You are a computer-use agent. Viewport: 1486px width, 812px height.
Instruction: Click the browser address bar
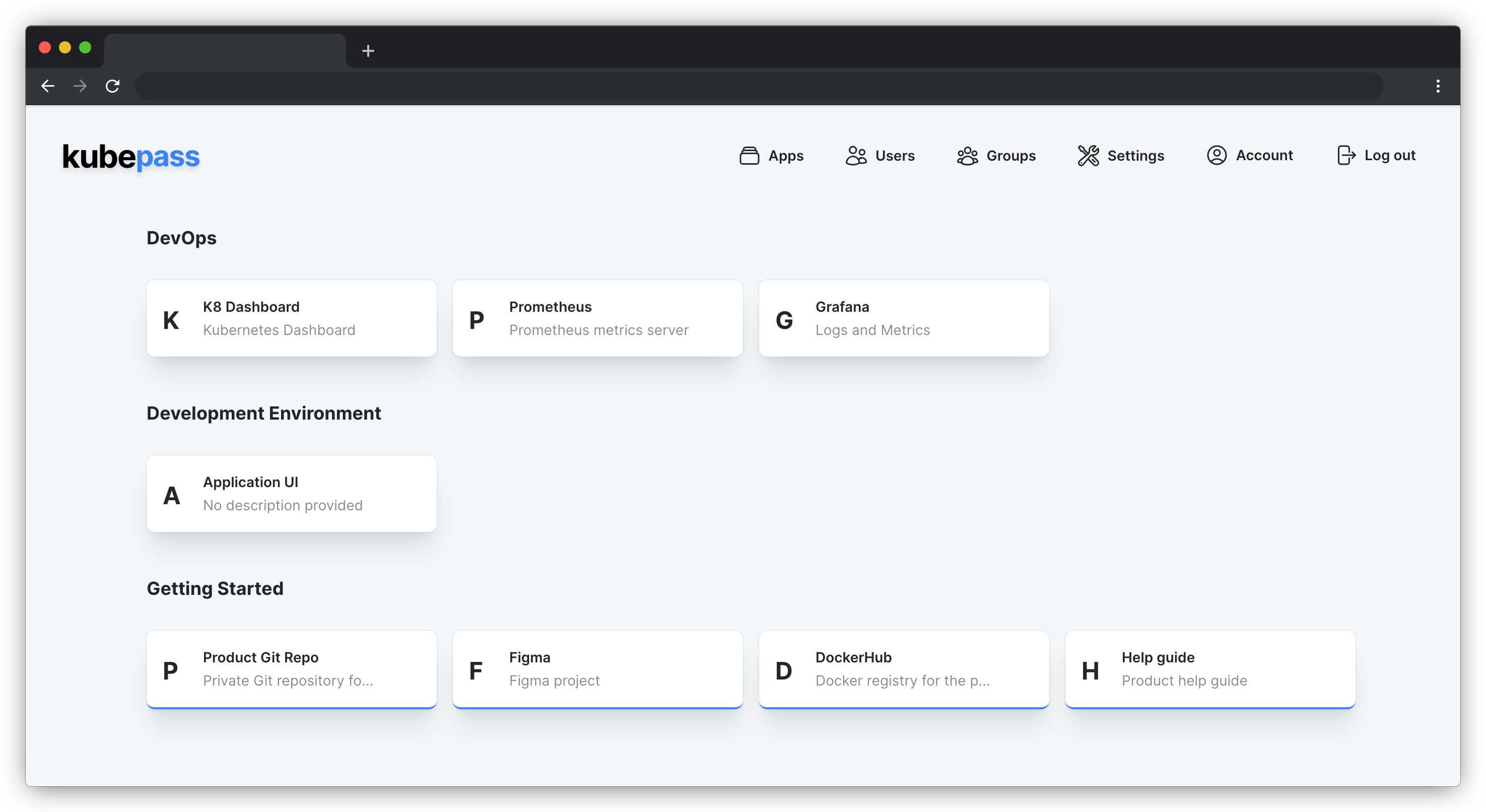tap(758, 87)
